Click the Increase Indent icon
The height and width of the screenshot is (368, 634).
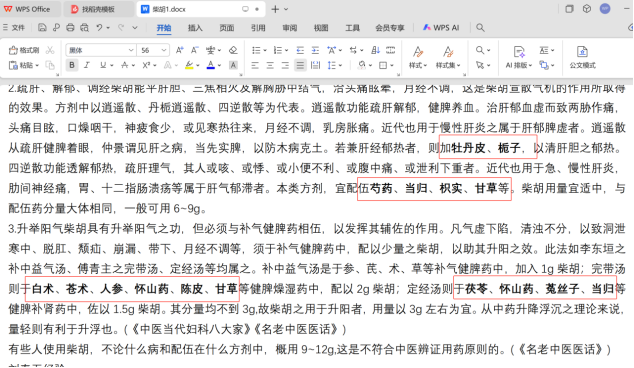pos(315,50)
